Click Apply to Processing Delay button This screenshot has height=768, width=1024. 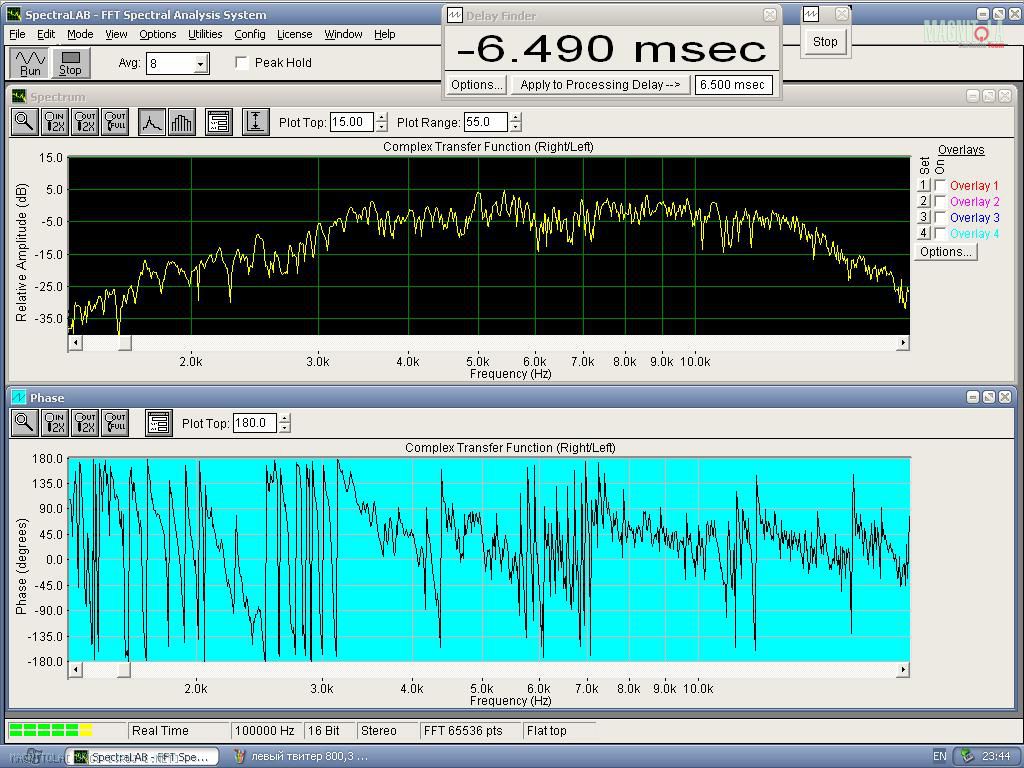coord(600,85)
